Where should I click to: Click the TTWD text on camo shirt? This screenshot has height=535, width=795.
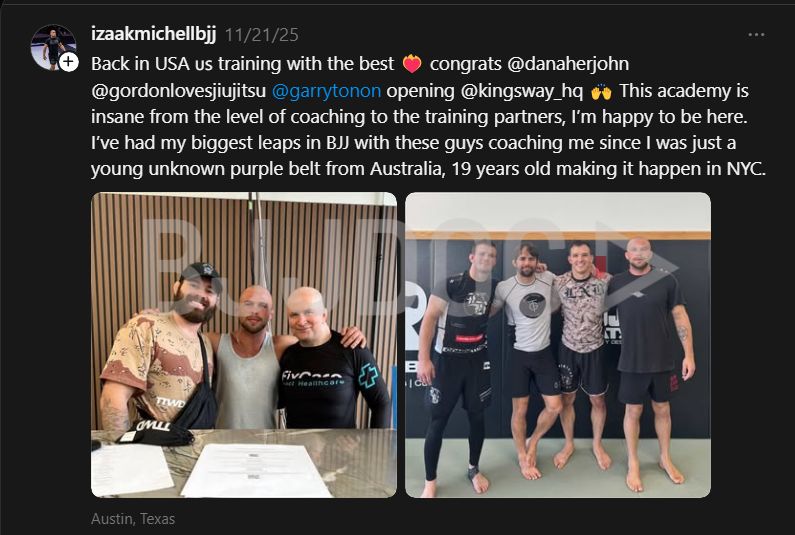click(170, 403)
